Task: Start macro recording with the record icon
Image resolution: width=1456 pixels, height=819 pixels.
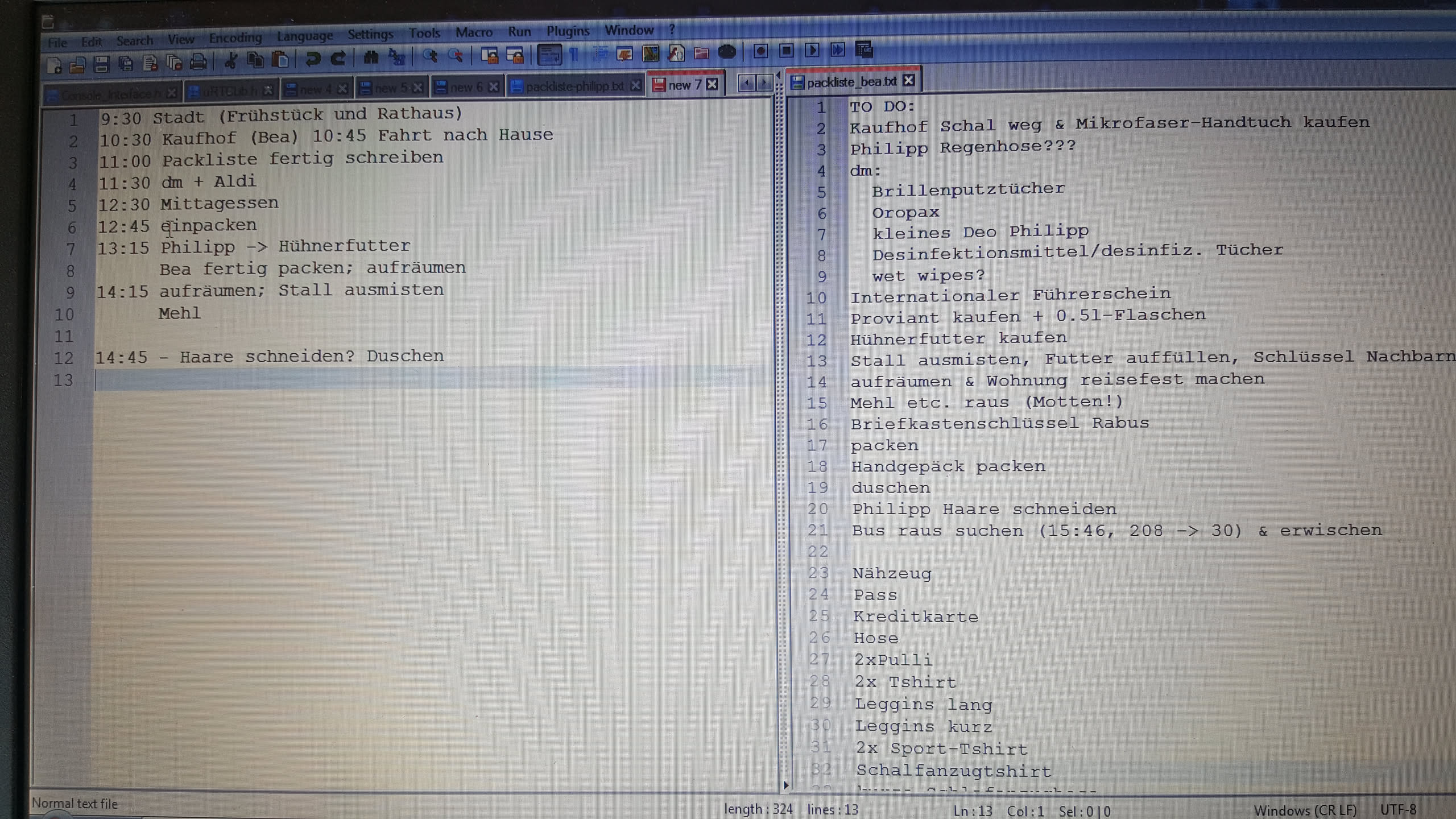Action: pos(760,51)
